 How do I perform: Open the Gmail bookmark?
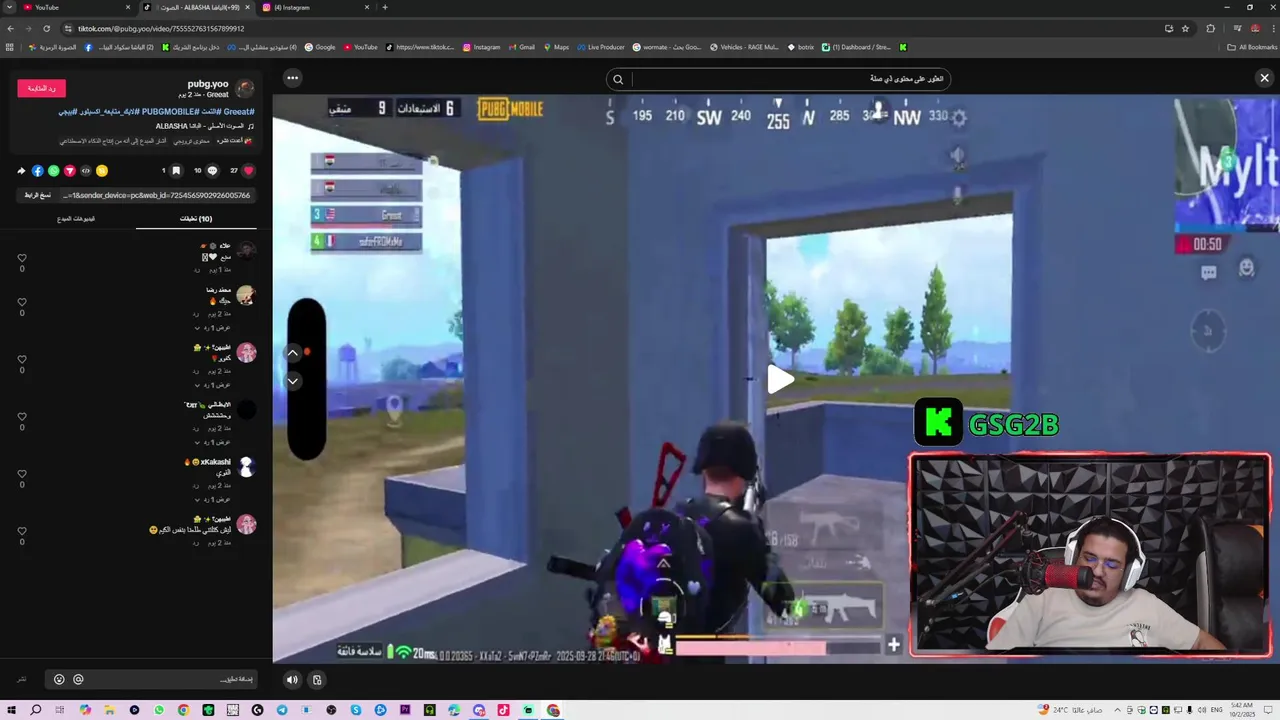pos(520,47)
